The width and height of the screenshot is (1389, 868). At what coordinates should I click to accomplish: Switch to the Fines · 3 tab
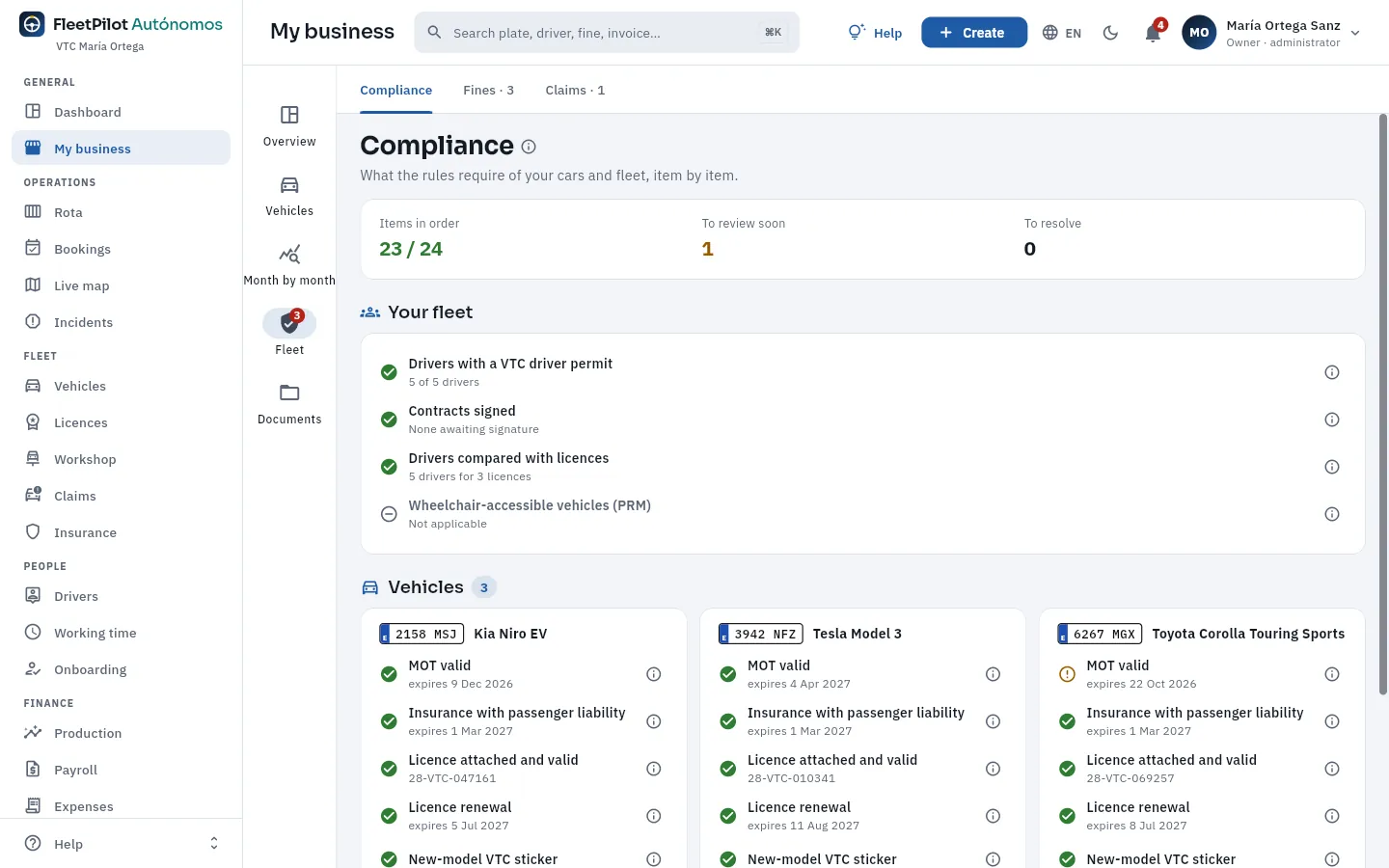(488, 90)
